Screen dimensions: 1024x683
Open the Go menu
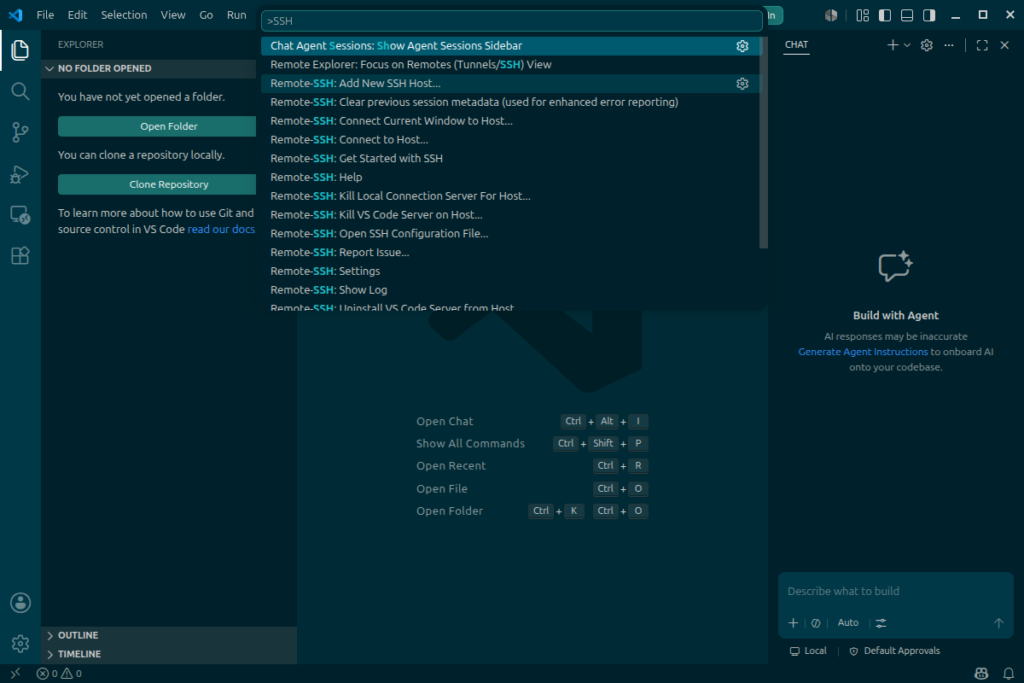(x=206, y=14)
